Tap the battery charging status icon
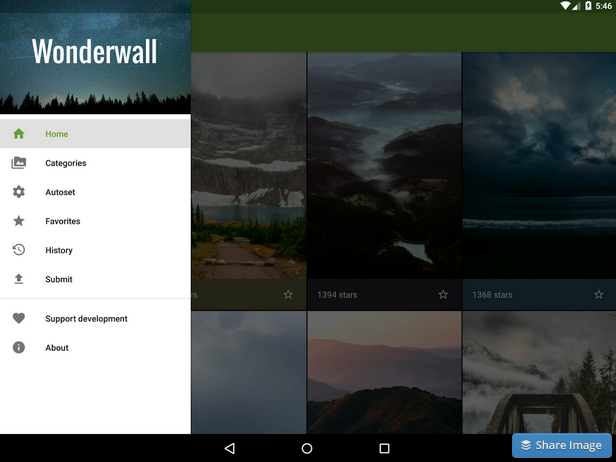 click(x=588, y=6)
